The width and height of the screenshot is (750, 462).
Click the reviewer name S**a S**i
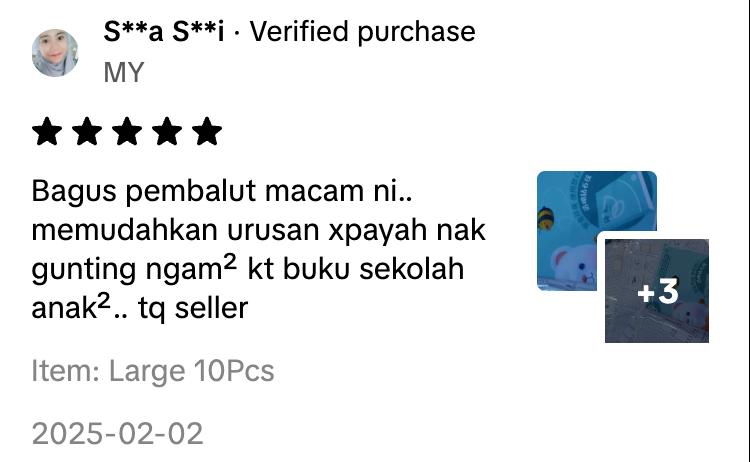point(164,32)
